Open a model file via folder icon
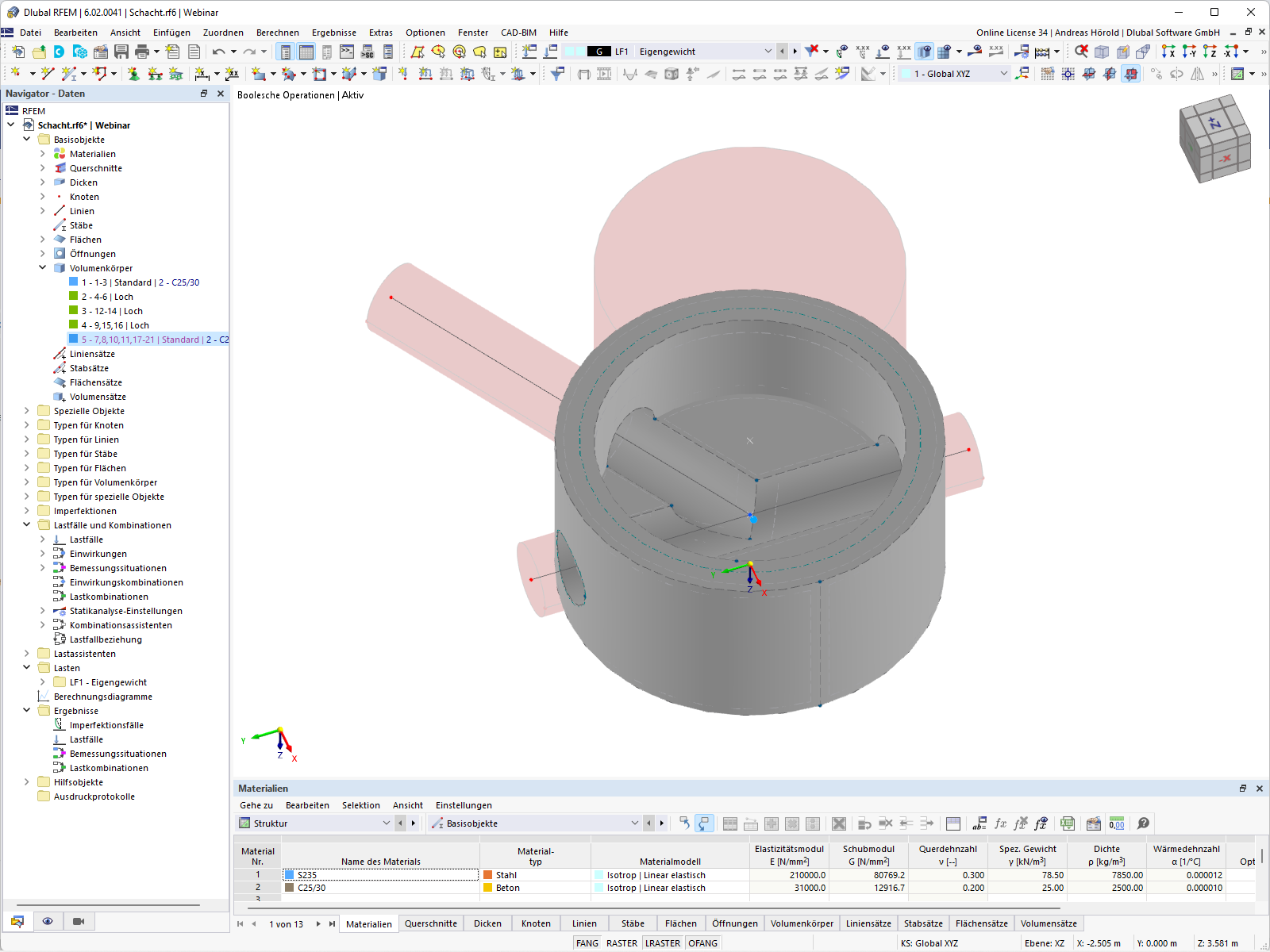The height and width of the screenshot is (952, 1270). 39,52
